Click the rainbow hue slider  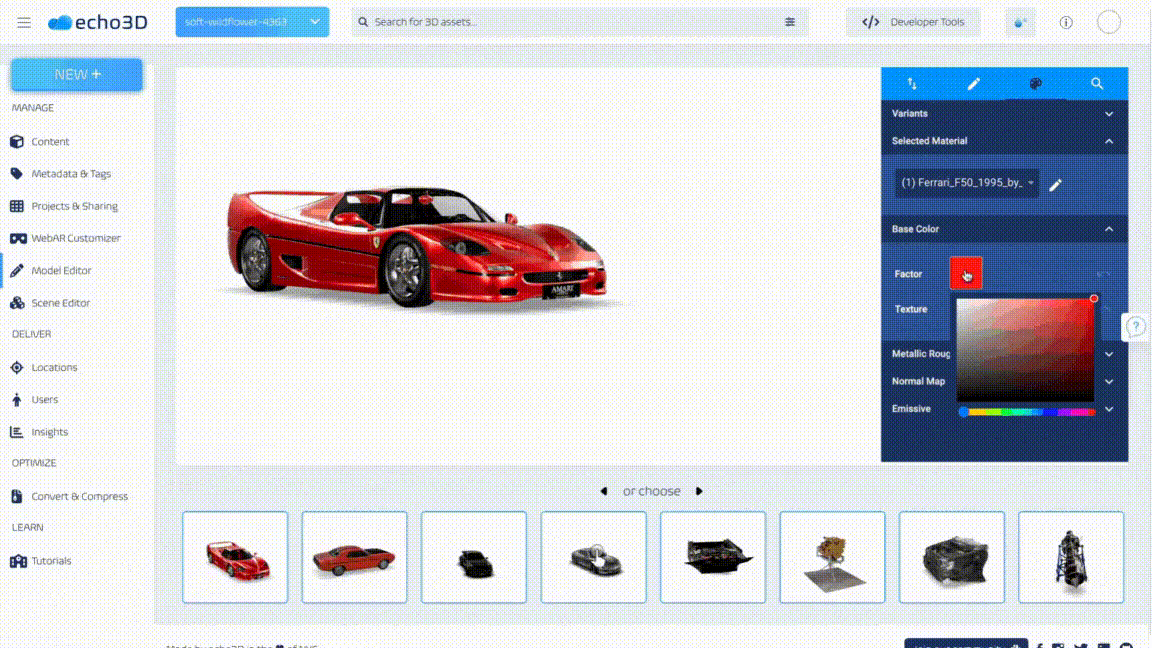coord(1029,412)
